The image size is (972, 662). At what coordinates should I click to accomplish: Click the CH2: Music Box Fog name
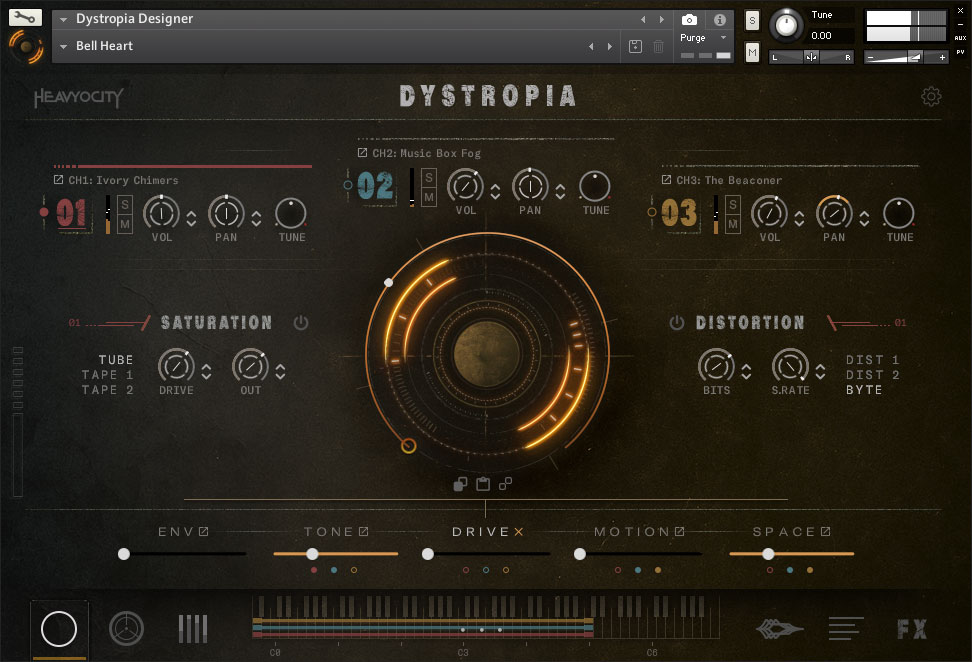pyautogui.click(x=426, y=153)
